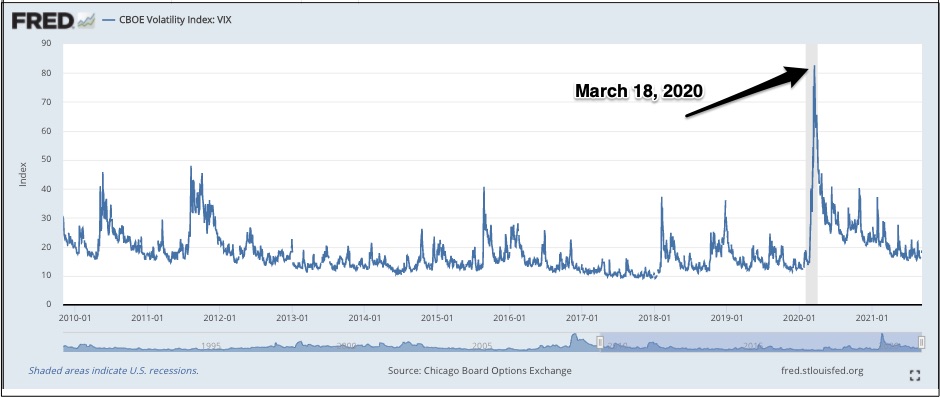Click the 80 y-axis value
This screenshot has width=940, height=397.
click(x=46, y=73)
